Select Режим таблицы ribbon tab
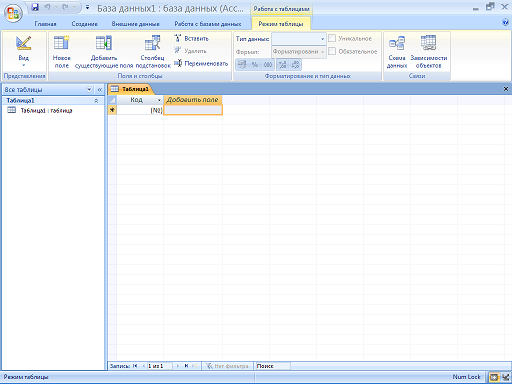The image size is (512, 384). tap(281, 24)
